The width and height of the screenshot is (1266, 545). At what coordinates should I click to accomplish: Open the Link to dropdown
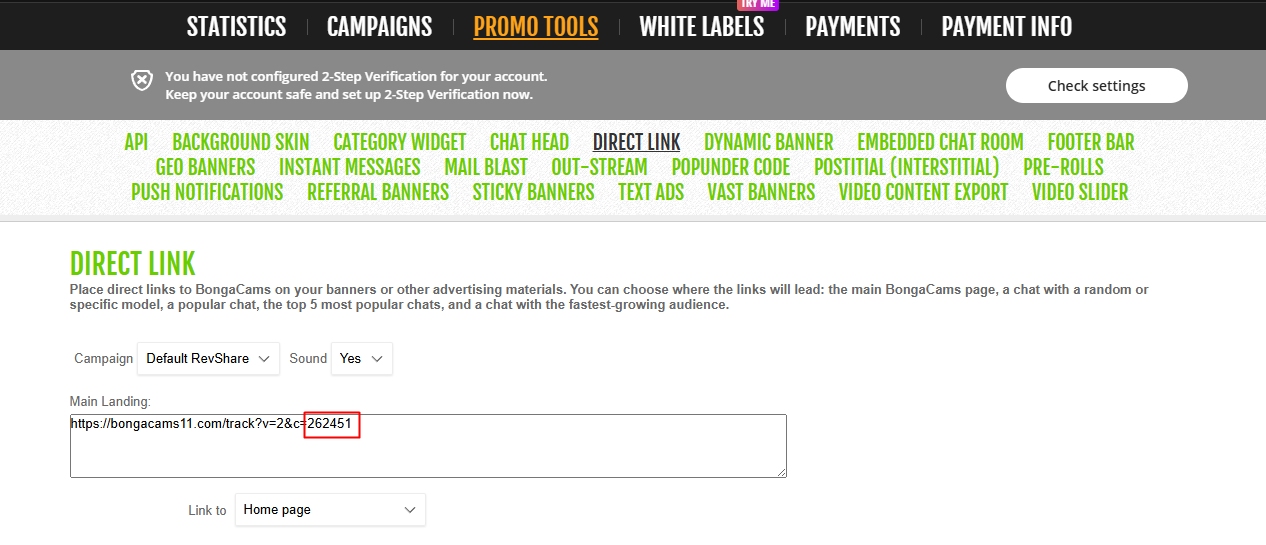click(x=330, y=510)
